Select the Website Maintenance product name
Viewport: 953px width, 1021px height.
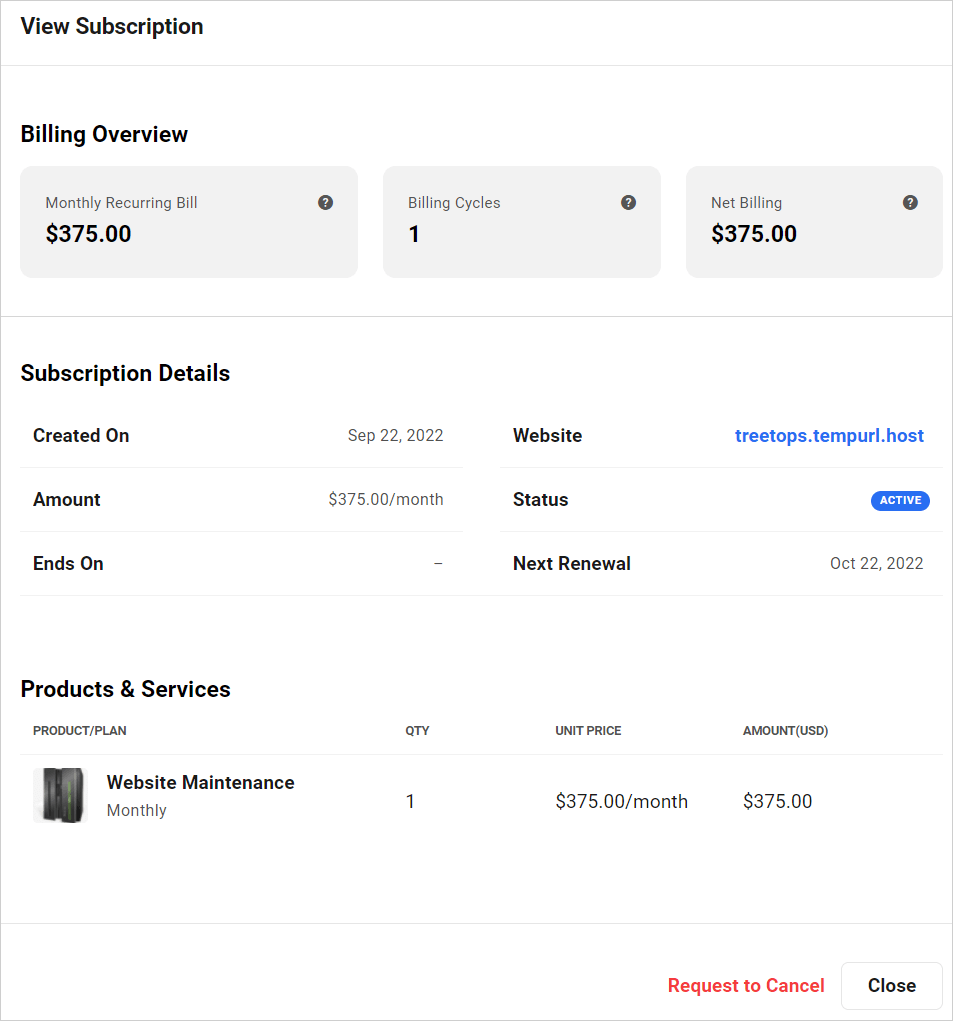pos(200,782)
